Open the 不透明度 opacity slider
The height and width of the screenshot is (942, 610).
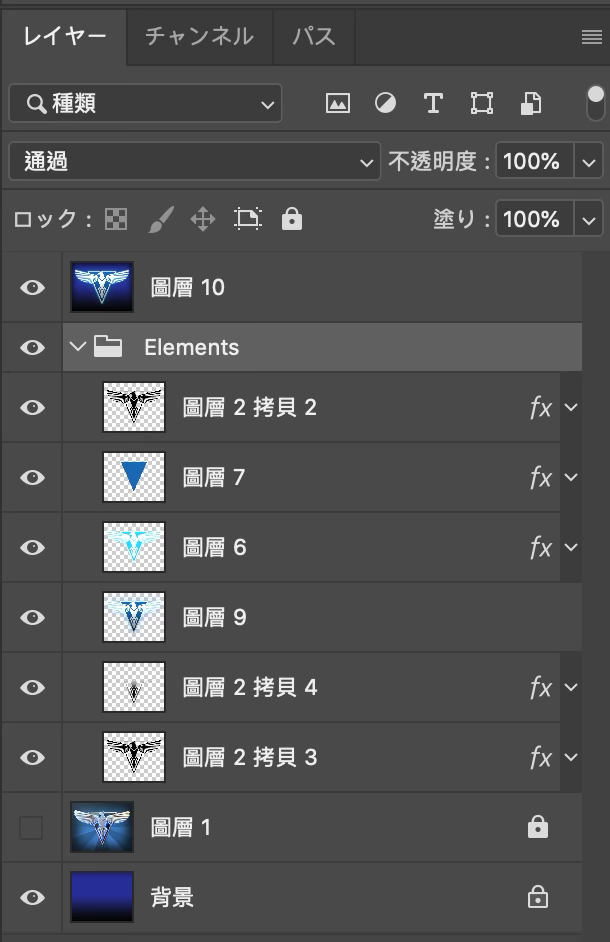(x=591, y=161)
